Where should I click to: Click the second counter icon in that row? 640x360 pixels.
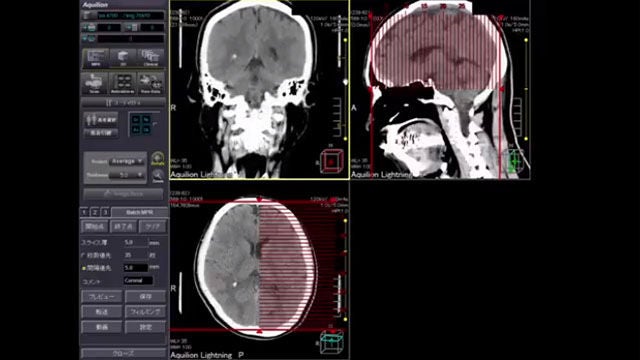[131, 28]
